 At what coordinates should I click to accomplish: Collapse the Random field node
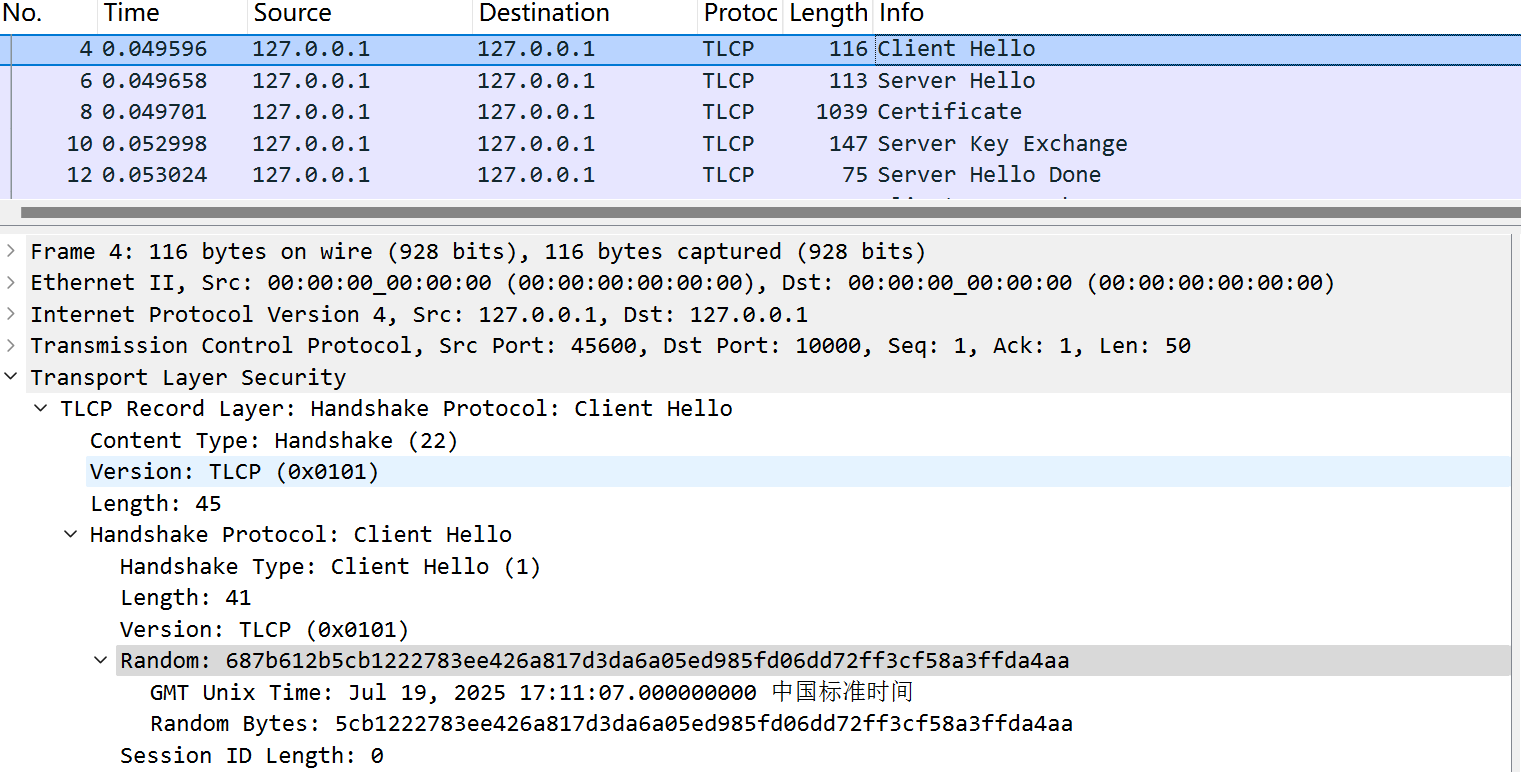(x=100, y=660)
